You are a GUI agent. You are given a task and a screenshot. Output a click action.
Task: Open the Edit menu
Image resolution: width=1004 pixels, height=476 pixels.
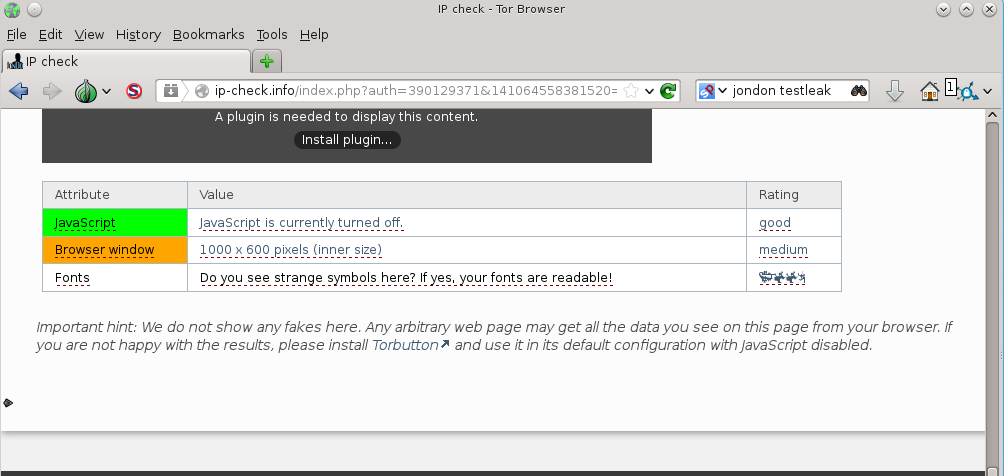[x=50, y=35]
